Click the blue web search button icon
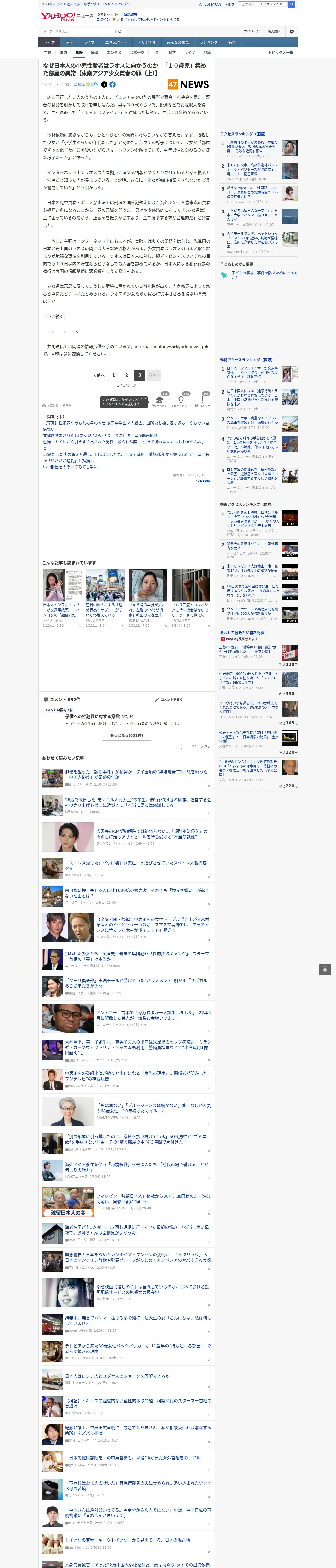 tap(292, 4)
